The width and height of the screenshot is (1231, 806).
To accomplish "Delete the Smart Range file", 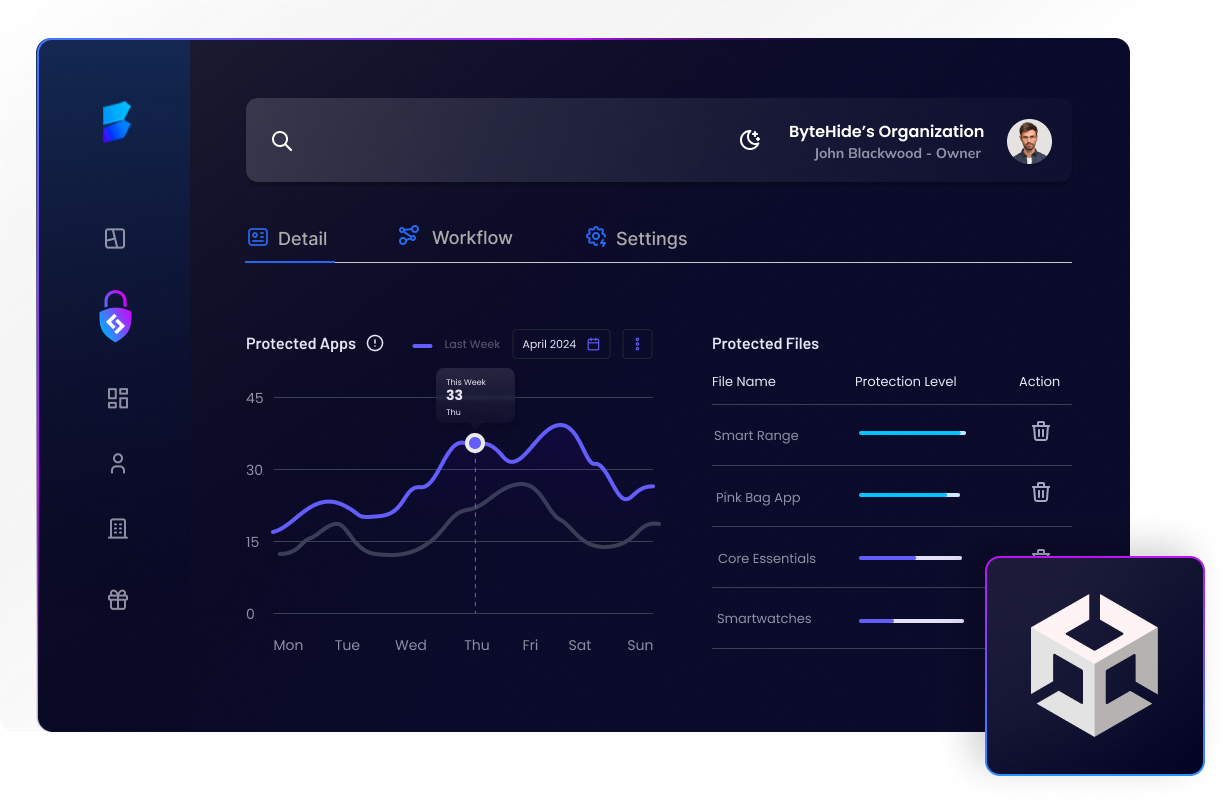I will [x=1041, y=431].
